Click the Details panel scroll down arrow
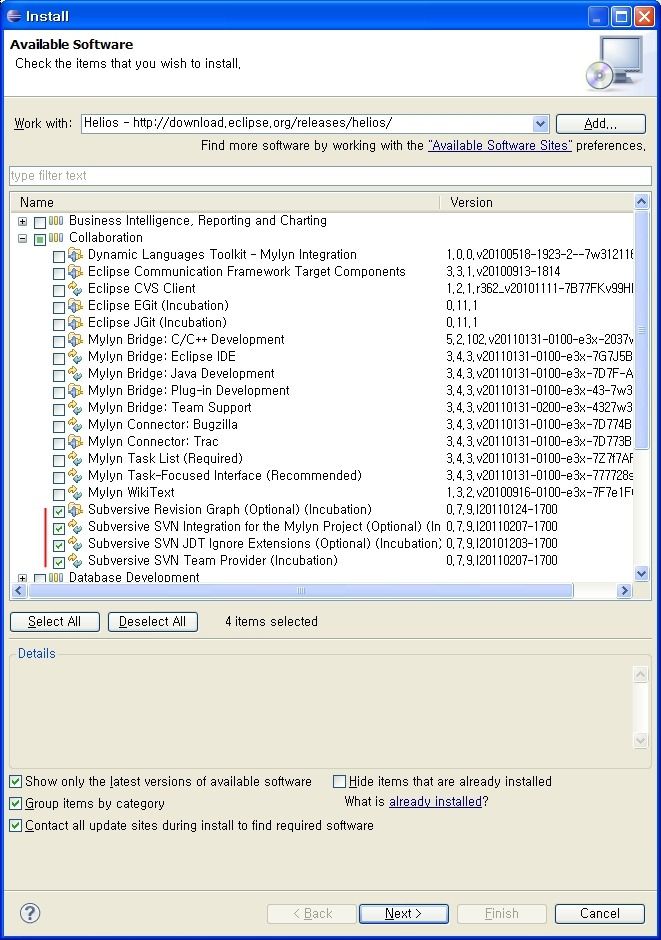Screen dimensions: 661x940 (x=640, y=740)
